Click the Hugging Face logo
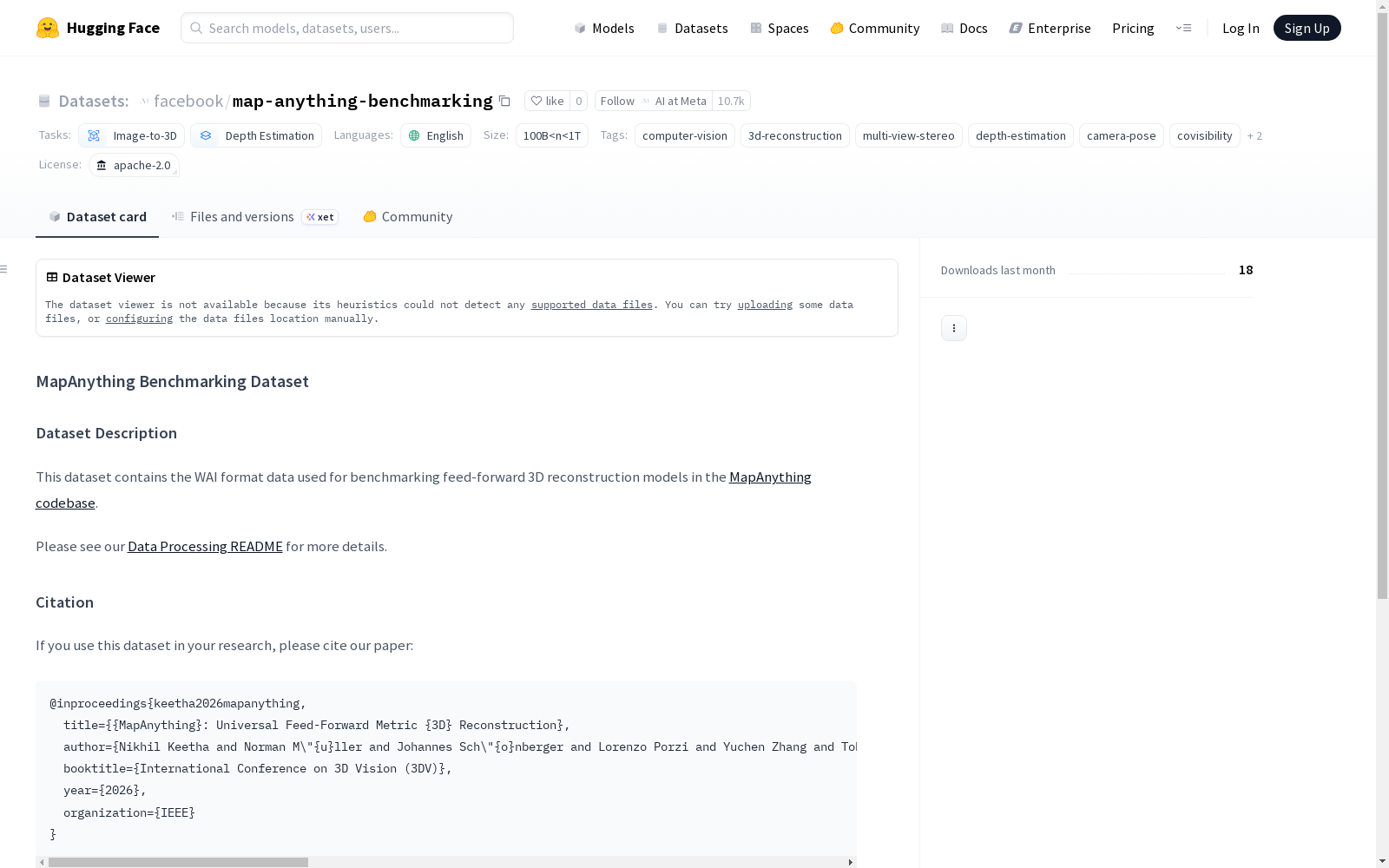The width and height of the screenshot is (1389, 868). [97, 28]
